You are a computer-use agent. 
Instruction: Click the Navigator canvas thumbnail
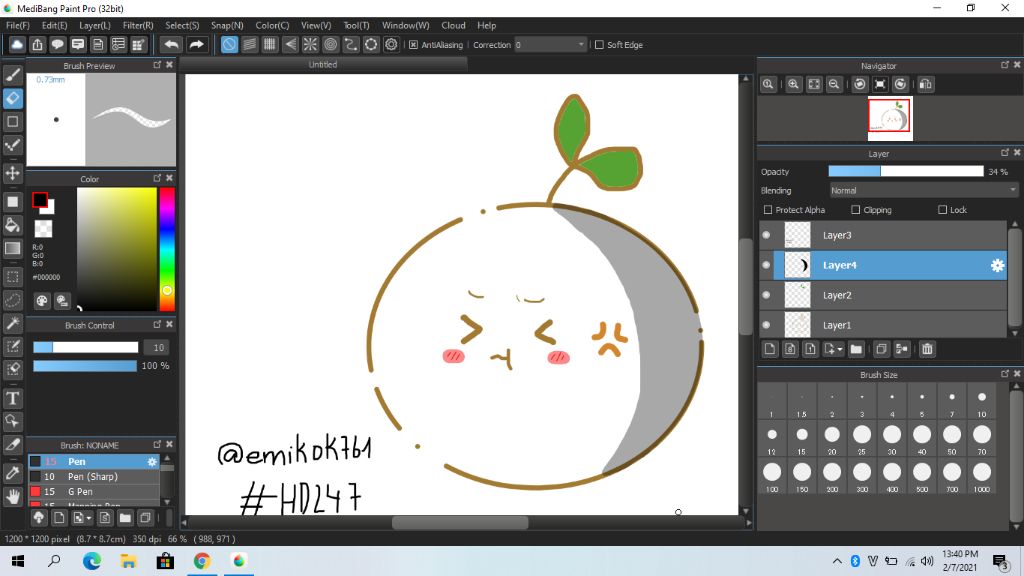coord(890,119)
